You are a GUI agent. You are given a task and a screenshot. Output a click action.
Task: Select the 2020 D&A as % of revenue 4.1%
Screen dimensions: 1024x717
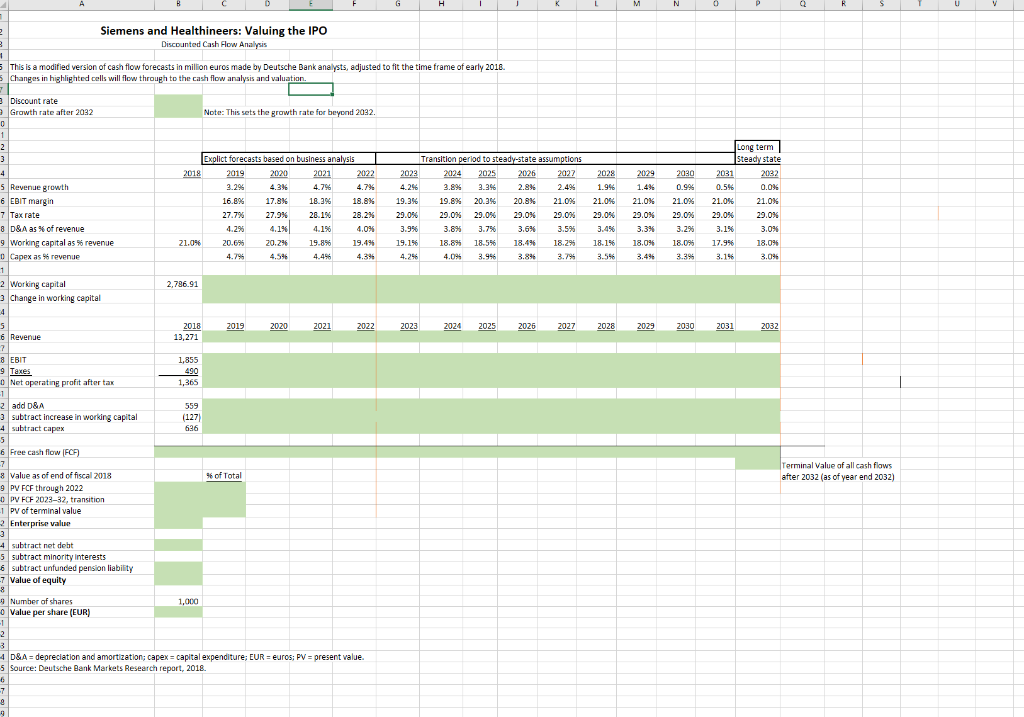coord(279,229)
